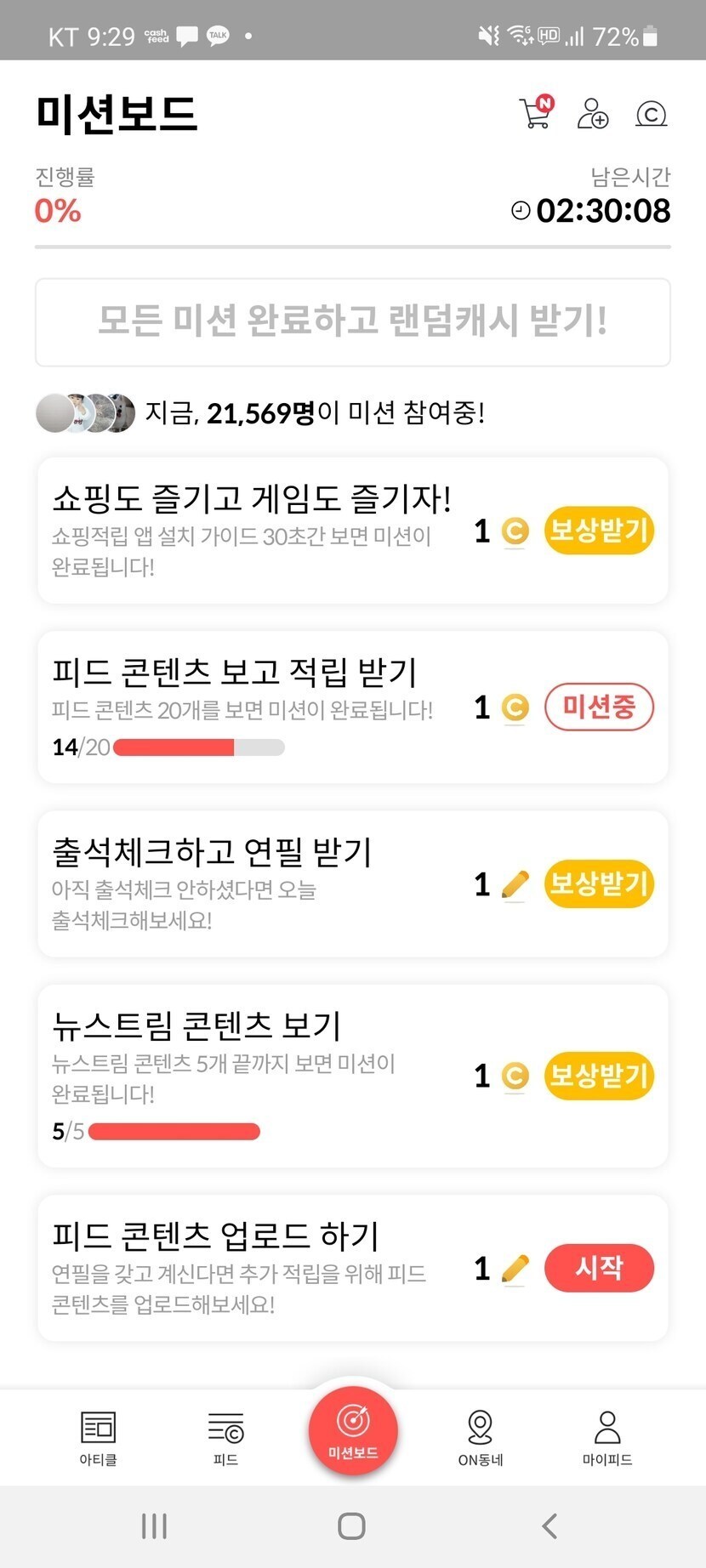Claim pencil reward for attendance check
The image size is (706, 1568).
click(599, 884)
